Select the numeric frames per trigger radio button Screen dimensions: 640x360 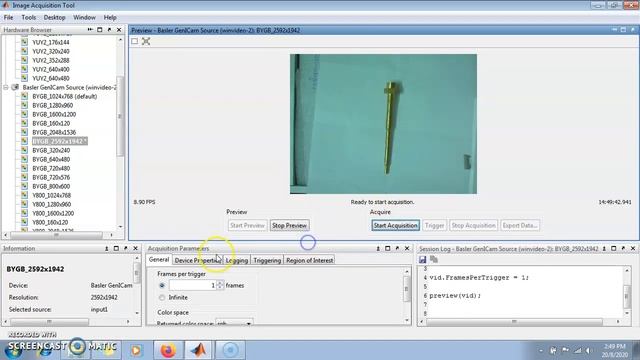pyautogui.click(x=162, y=285)
